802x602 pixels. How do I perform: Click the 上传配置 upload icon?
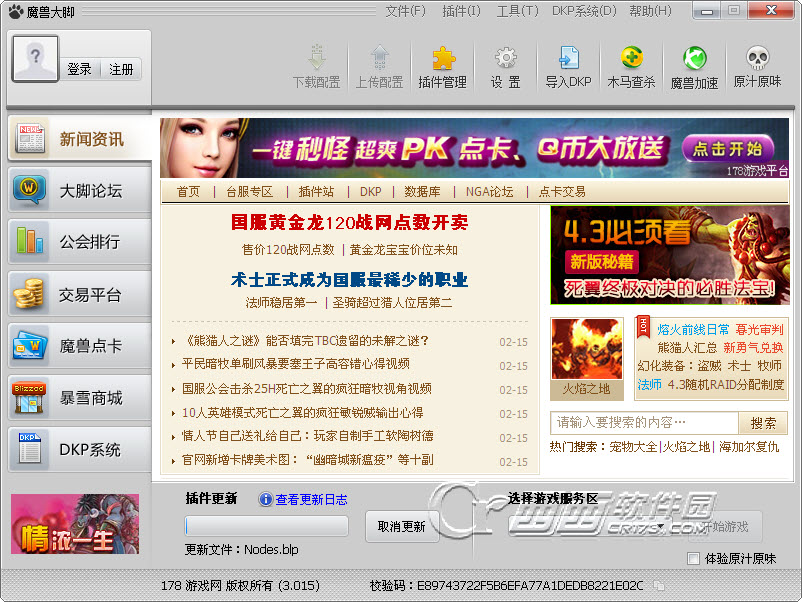click(380, 57)
